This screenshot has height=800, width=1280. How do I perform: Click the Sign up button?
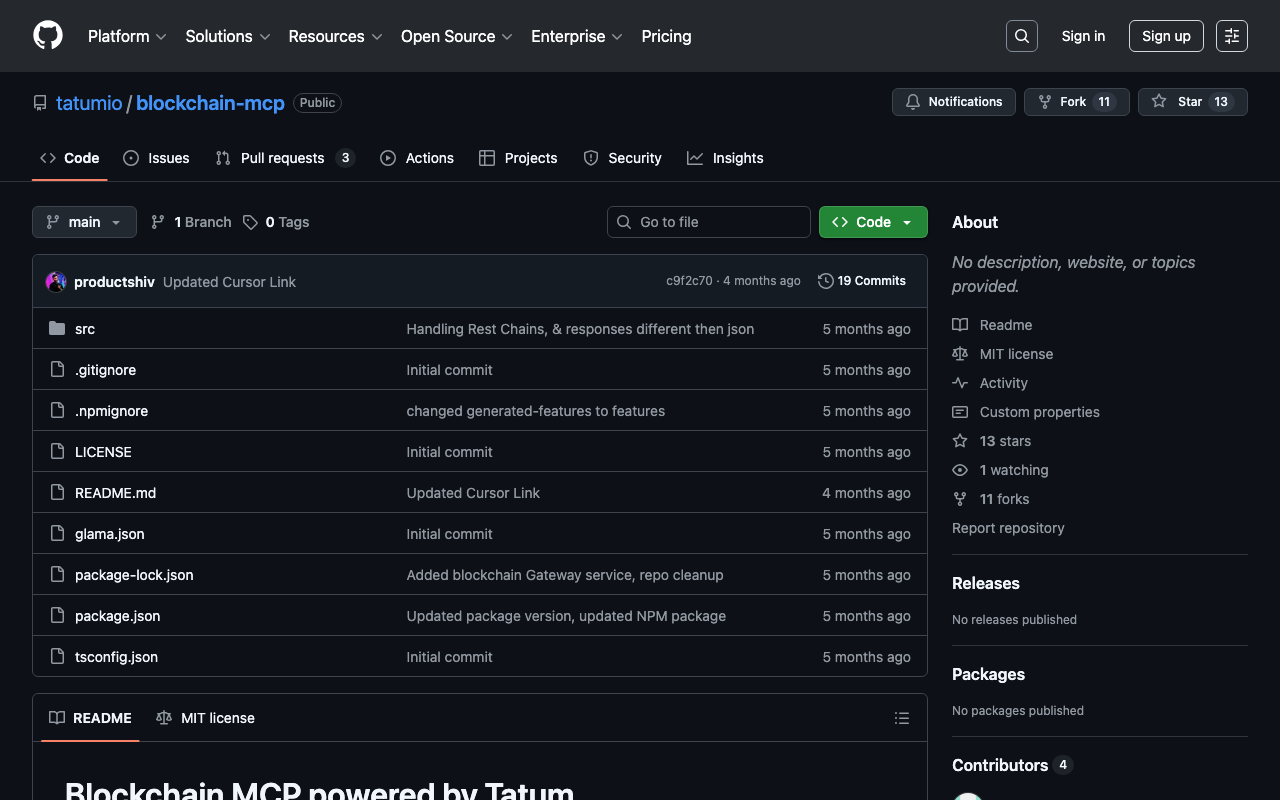tap(1165, 36)
